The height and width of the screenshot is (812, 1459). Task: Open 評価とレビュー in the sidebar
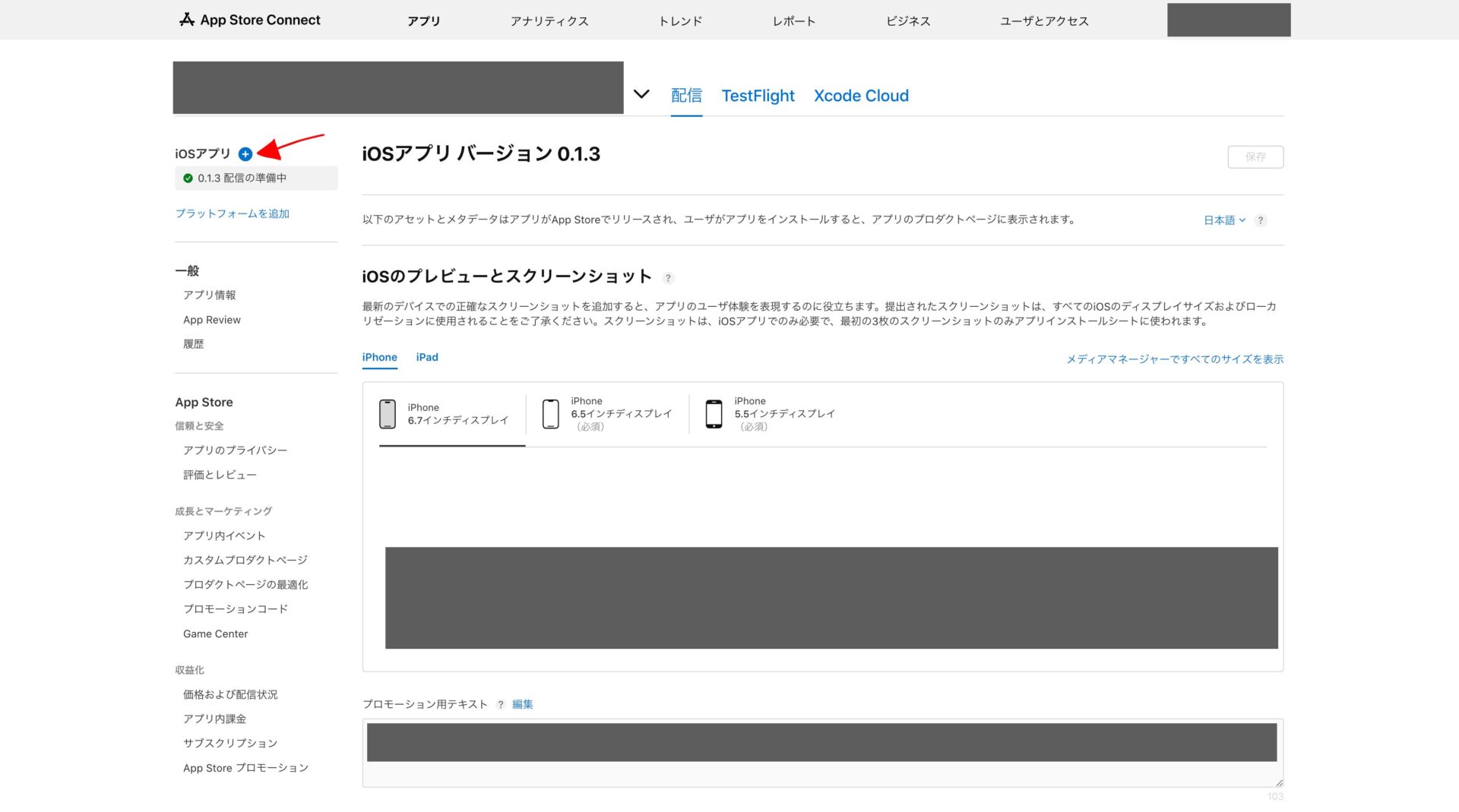[x=220, y=475]
